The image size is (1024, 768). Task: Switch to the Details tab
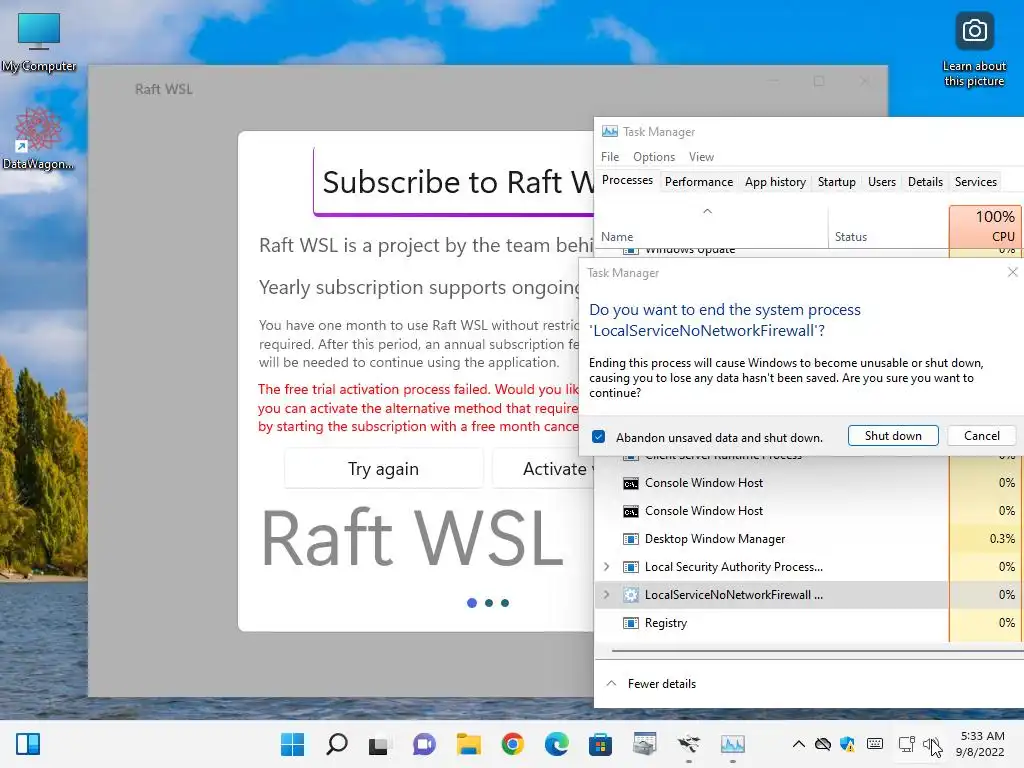pyautogui.click(x=925, y=182)
